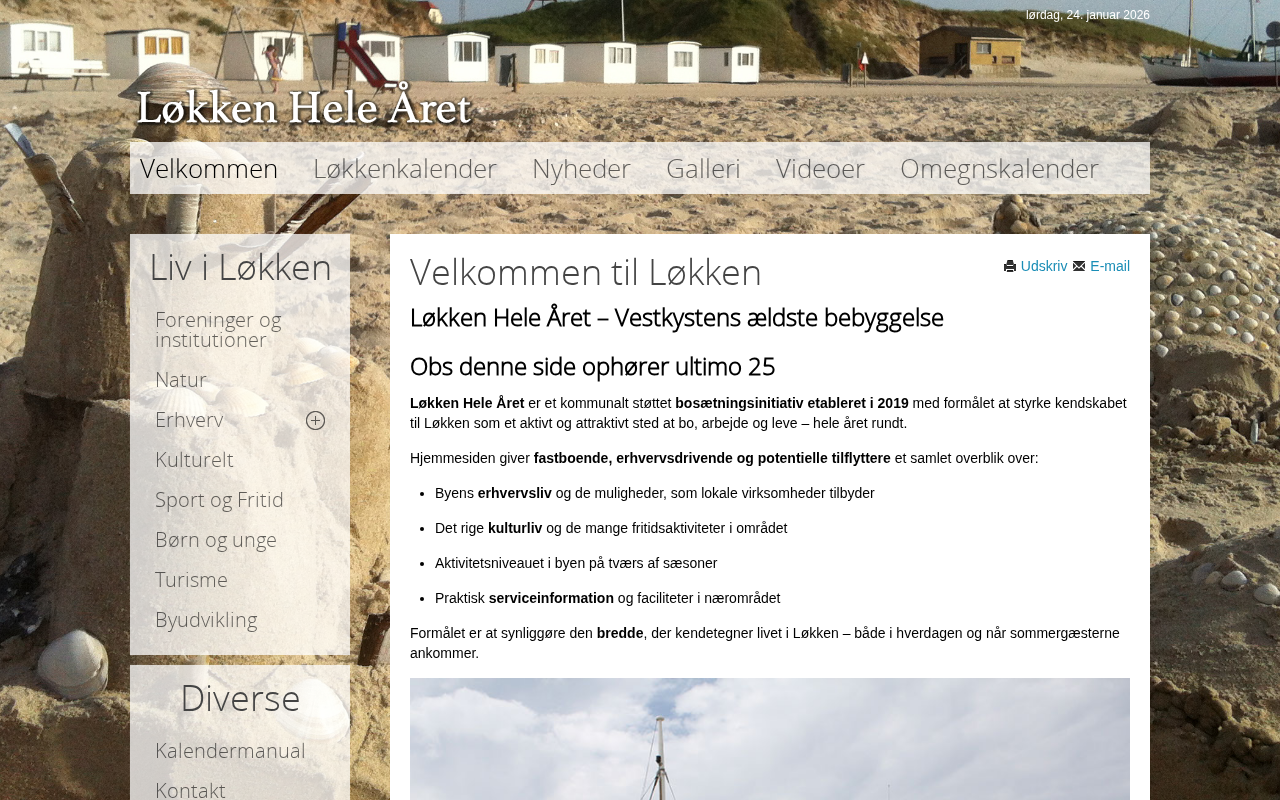The image size is (1280, 800).
Task: Navigate to Omegnskalender
Action: (x=999, y=168)
